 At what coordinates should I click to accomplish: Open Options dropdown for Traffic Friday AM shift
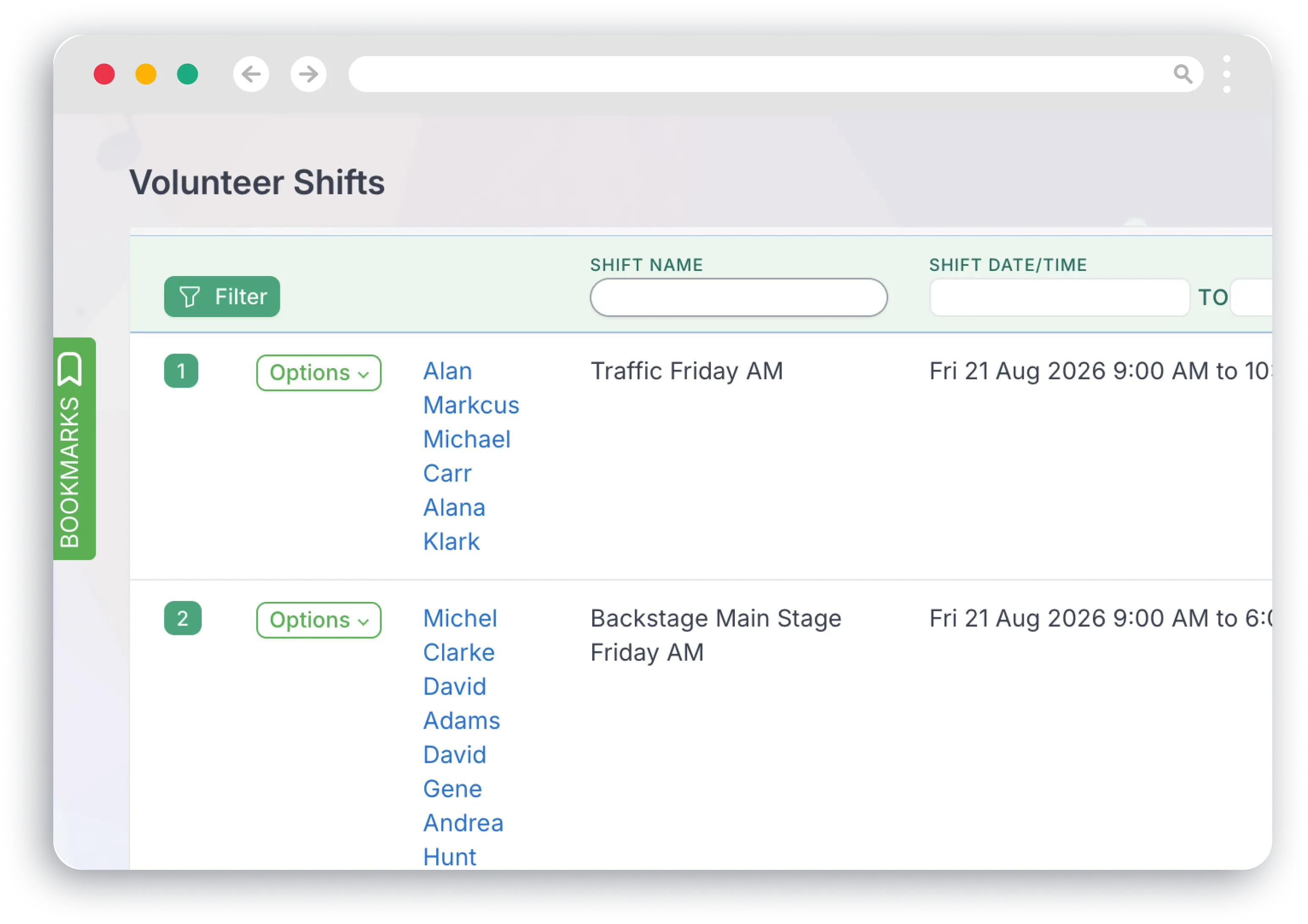(x=318, y=372)
